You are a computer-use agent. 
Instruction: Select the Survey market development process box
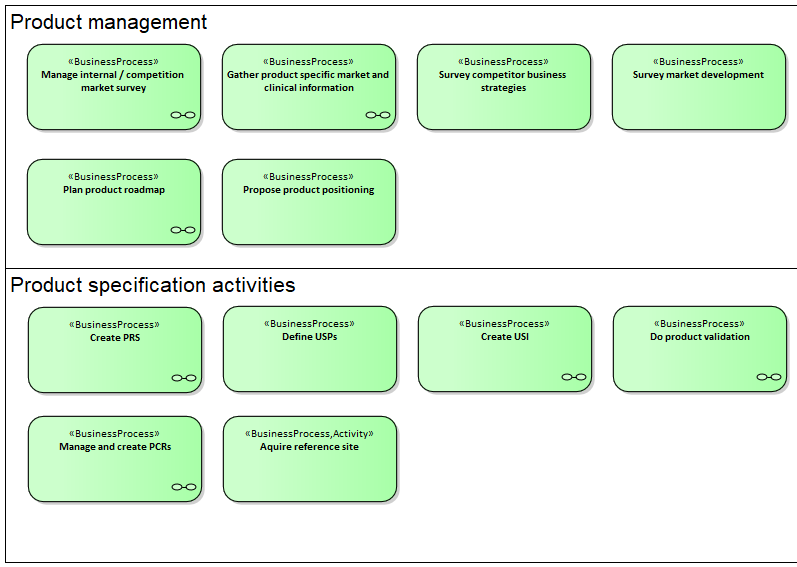(x=698, y=100)
